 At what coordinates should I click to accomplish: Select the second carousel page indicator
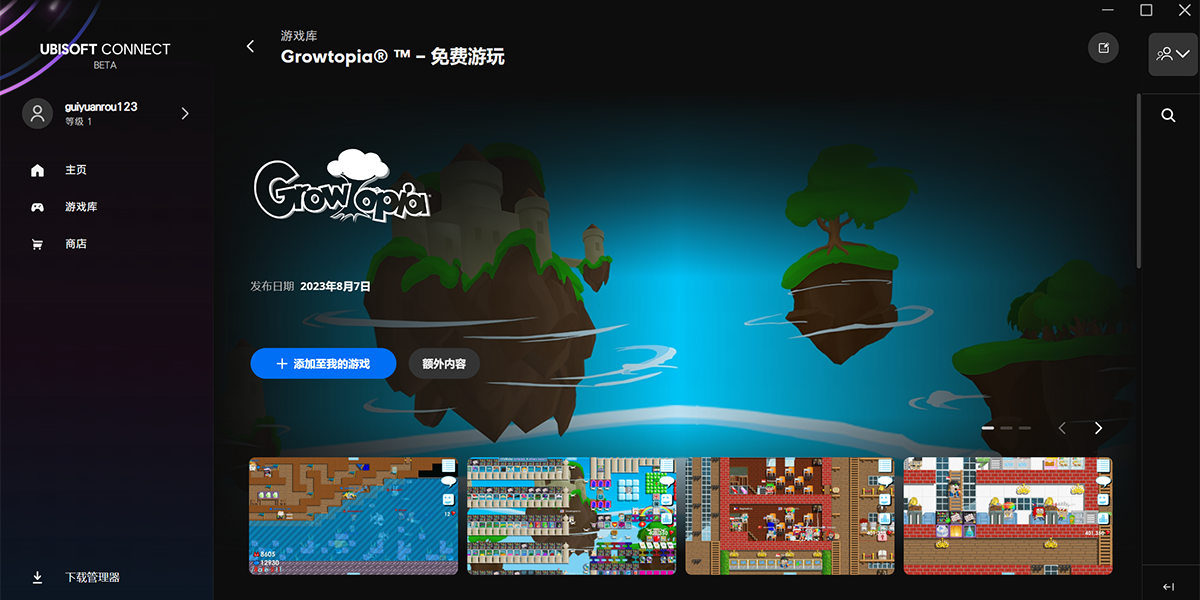1007,428
